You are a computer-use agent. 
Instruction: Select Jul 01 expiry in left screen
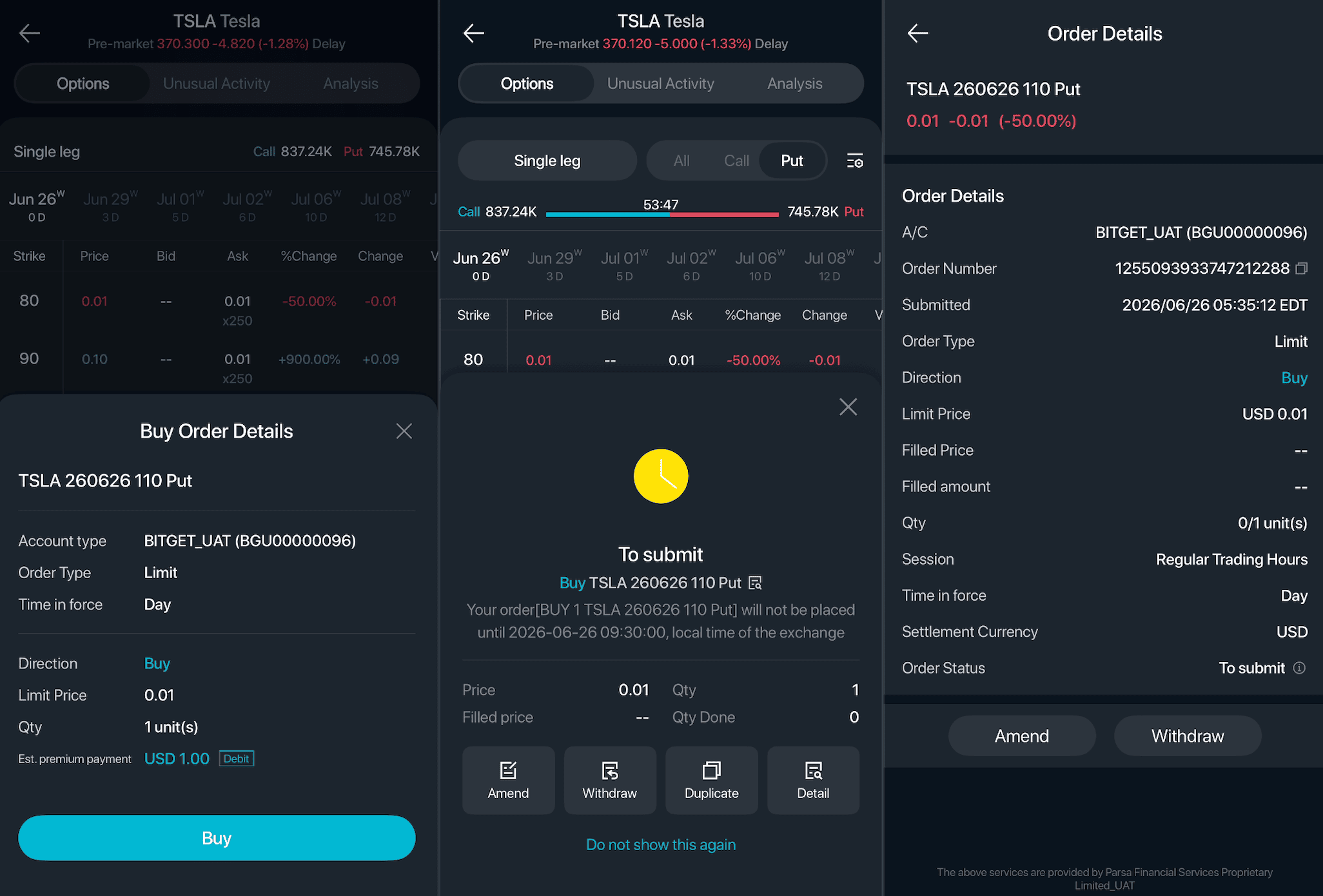point(180,206)
